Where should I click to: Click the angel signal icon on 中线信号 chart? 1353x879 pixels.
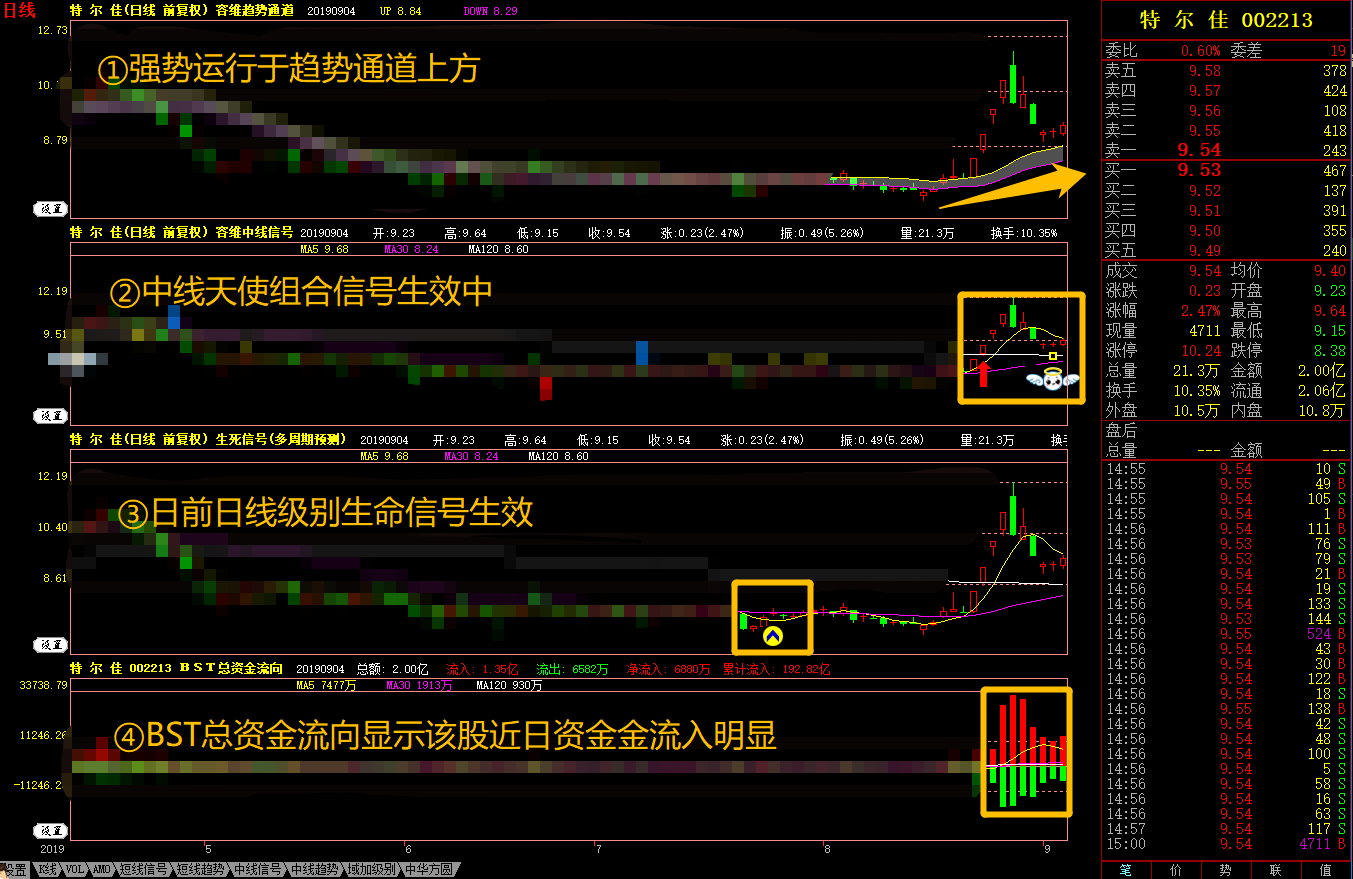tap(1053, 379)
